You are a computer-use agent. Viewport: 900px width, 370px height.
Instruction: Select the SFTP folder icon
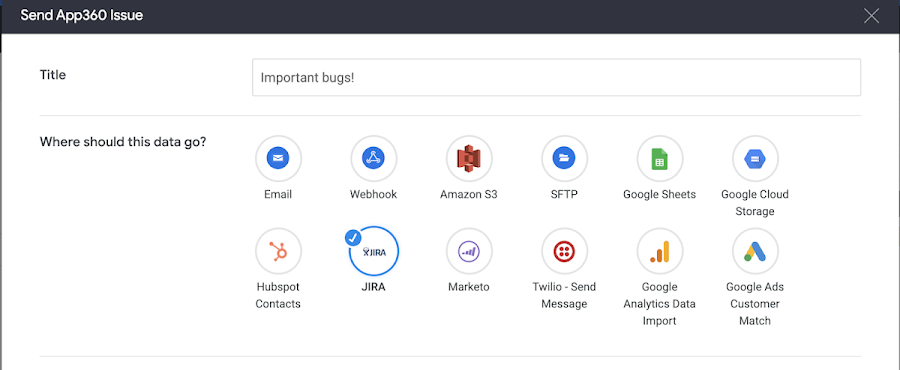click(564, 158)
